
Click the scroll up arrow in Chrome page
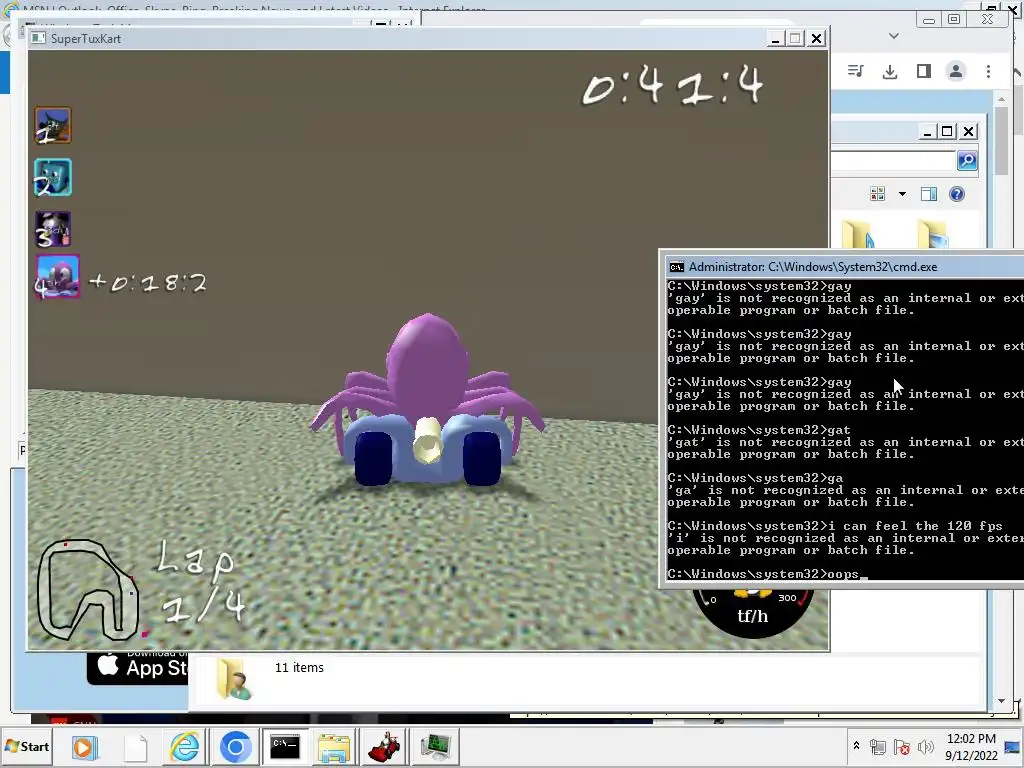tap(1002, 100)
